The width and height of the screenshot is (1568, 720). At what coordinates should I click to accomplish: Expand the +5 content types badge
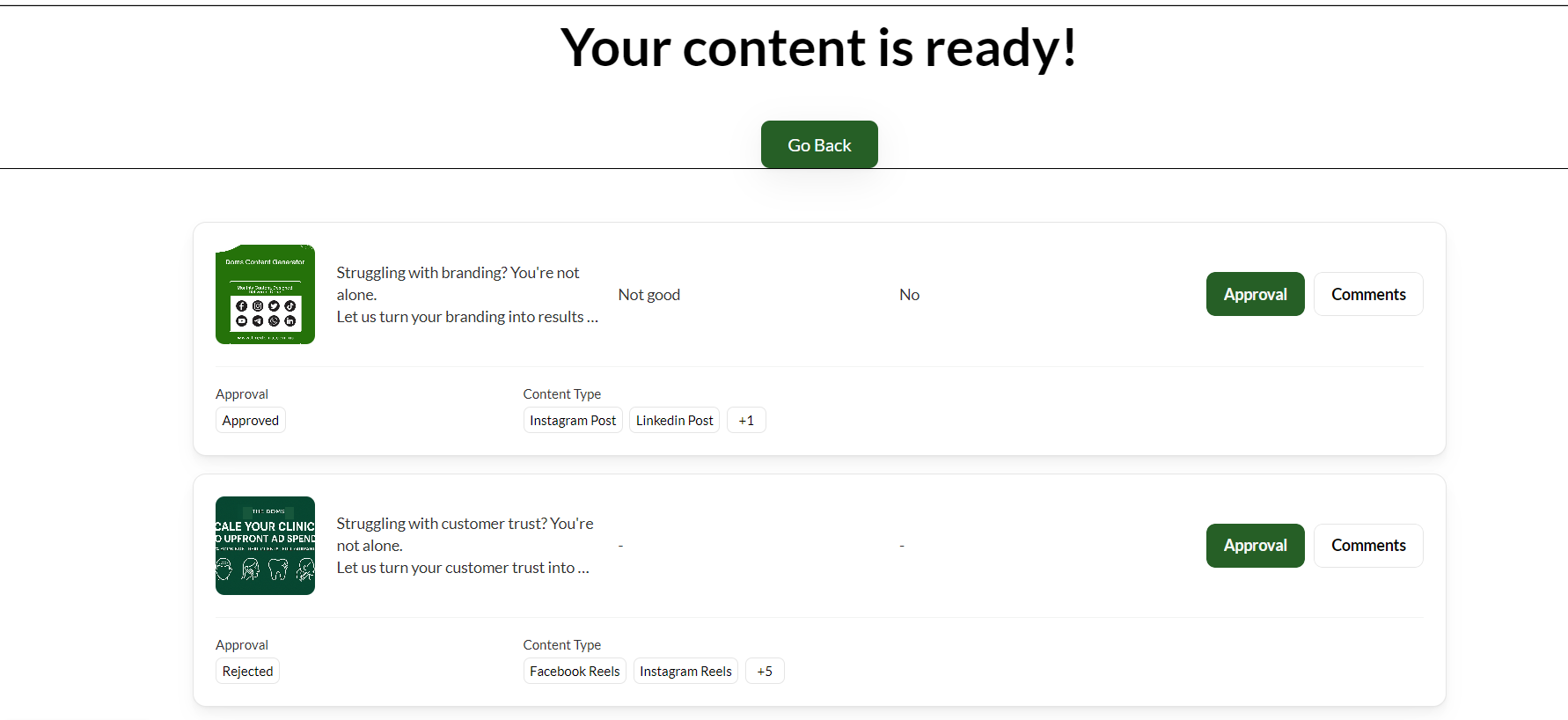tap(765, 672)
